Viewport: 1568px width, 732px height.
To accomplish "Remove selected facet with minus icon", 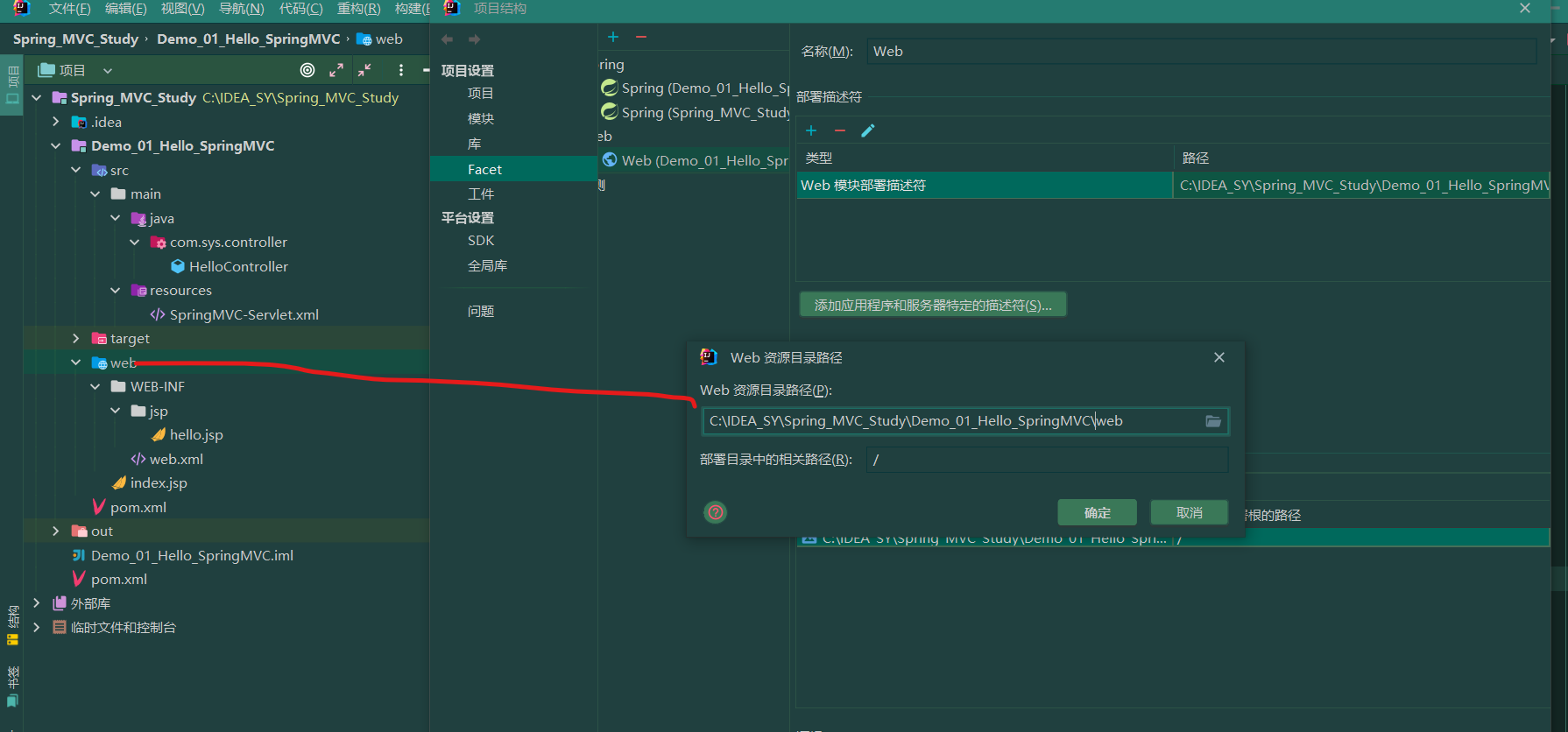I will point(641,37).
